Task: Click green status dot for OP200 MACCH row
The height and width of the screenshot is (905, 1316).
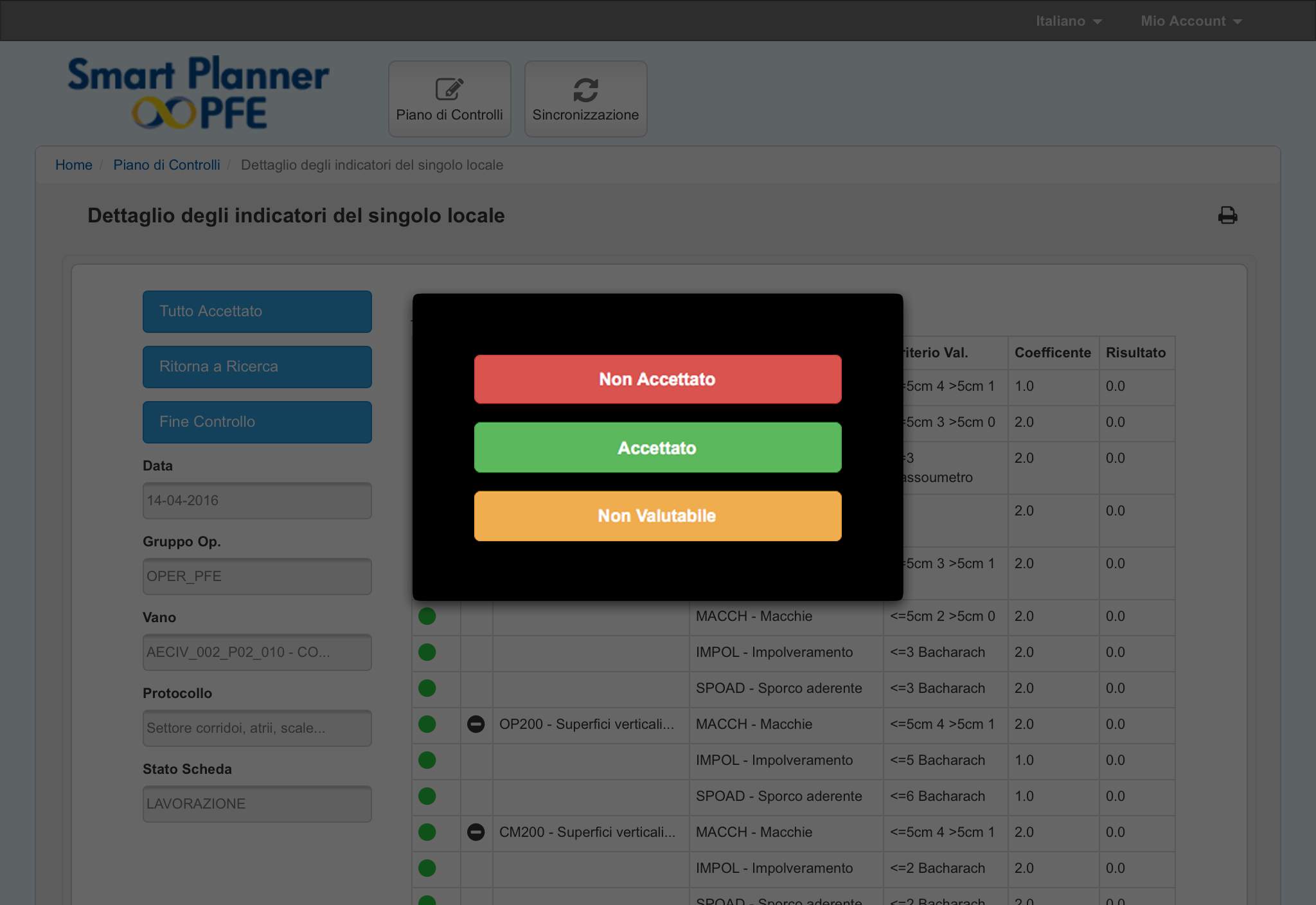Action: [x=427, y=724]
